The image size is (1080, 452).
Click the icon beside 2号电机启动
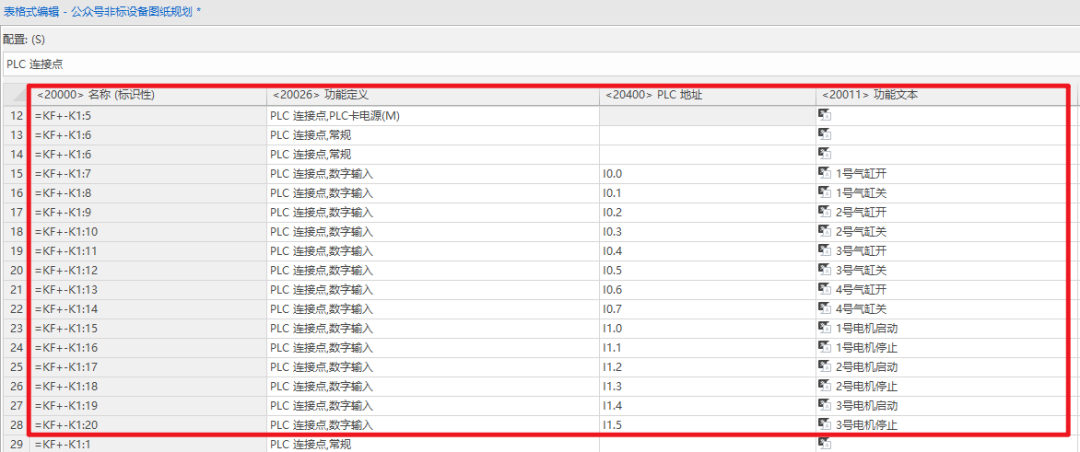point(824,366)
